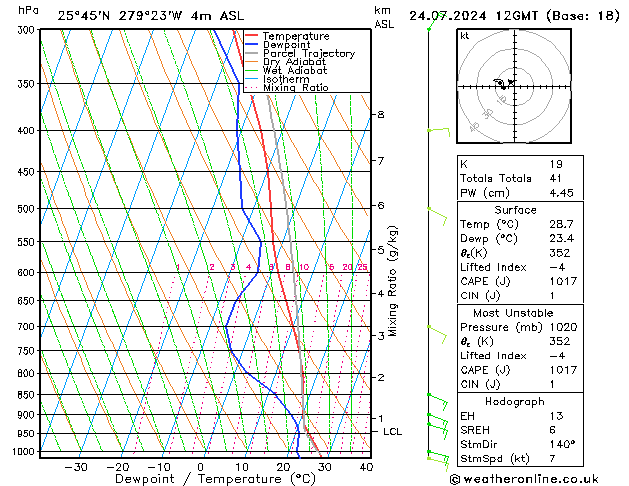Click the red Temperature legend entry
Image resolution: width=629 pixels, height=486 pixels.
tap(295, 36)
